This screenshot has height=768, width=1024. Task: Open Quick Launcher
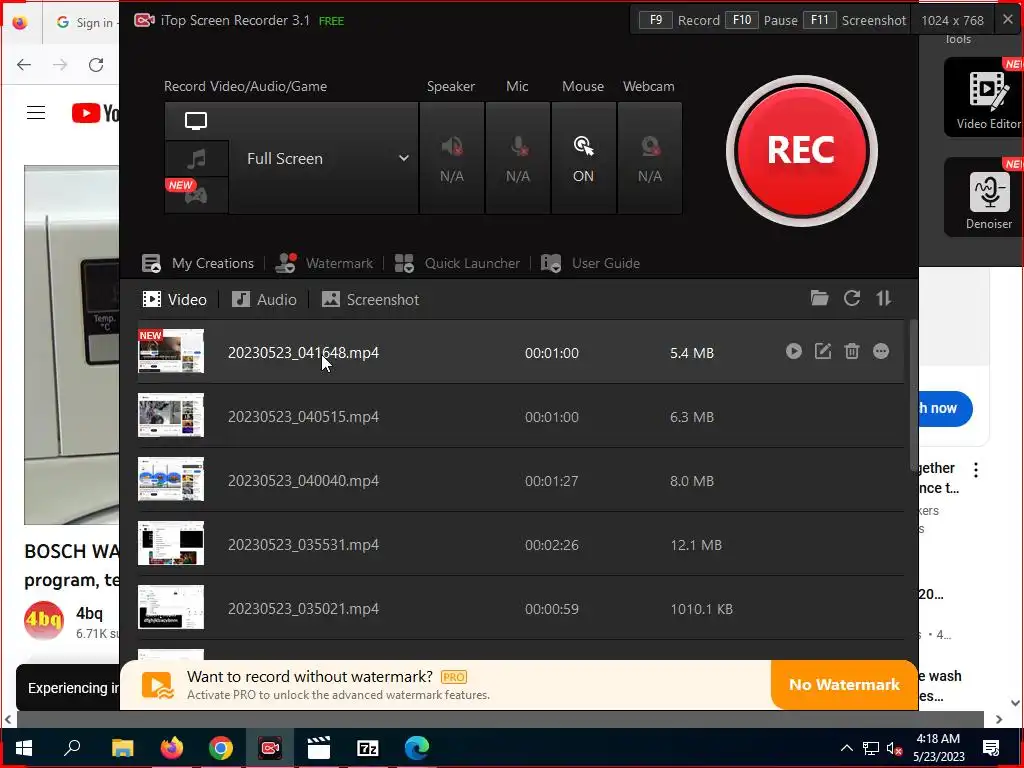457,263
